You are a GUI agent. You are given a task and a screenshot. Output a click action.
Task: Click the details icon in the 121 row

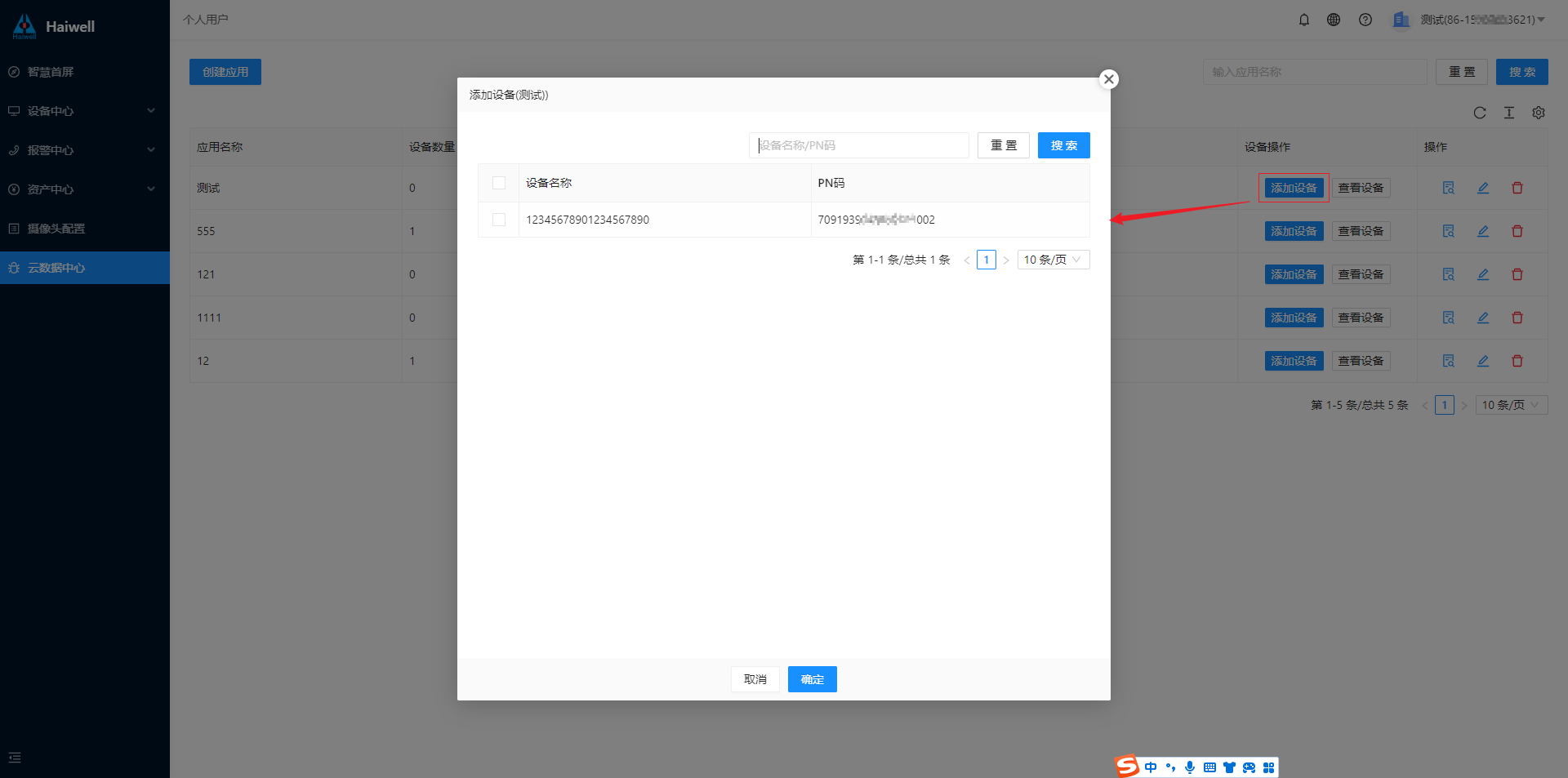pos(1449,274)
